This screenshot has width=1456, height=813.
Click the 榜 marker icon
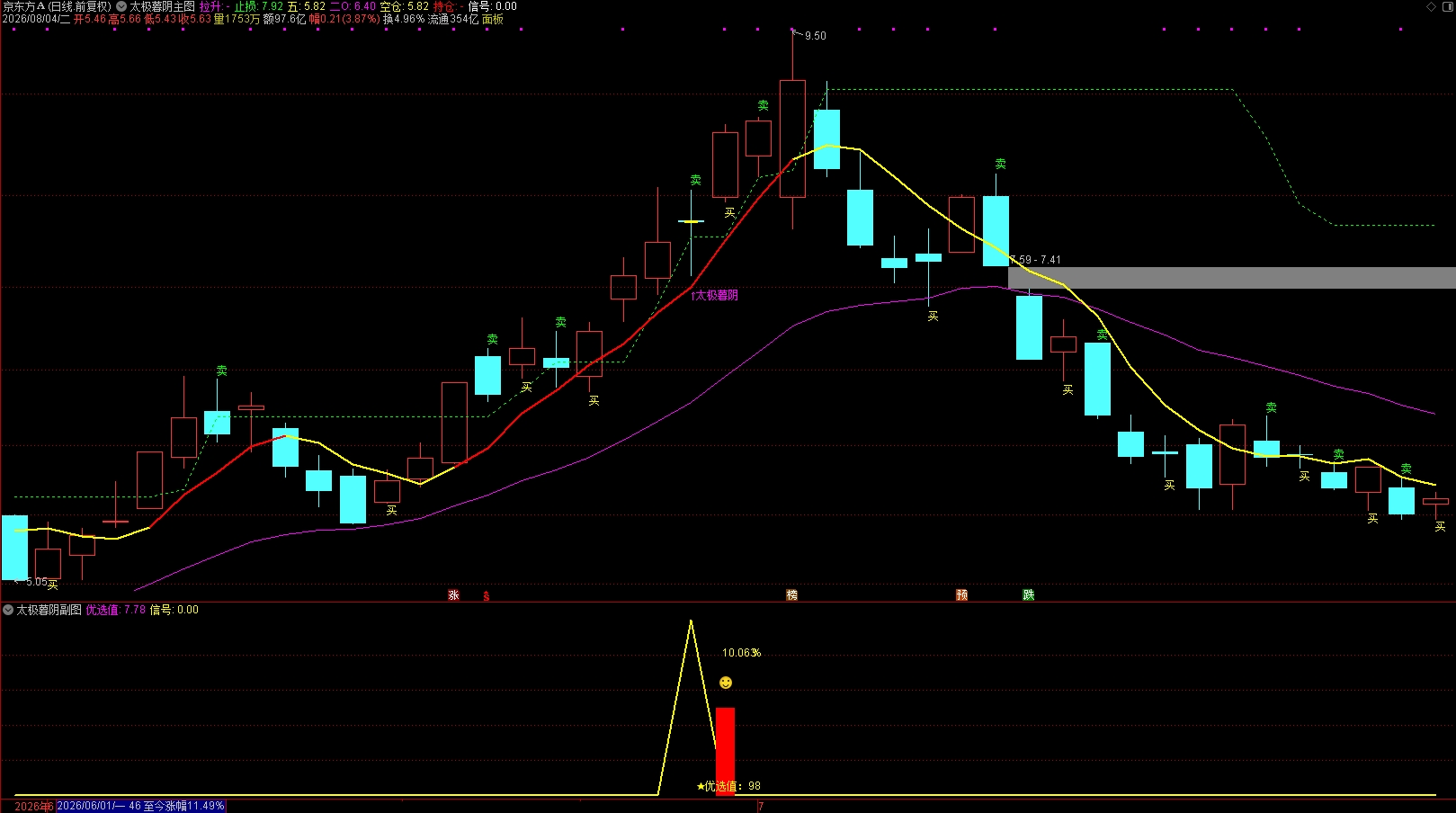coord(792,595)
